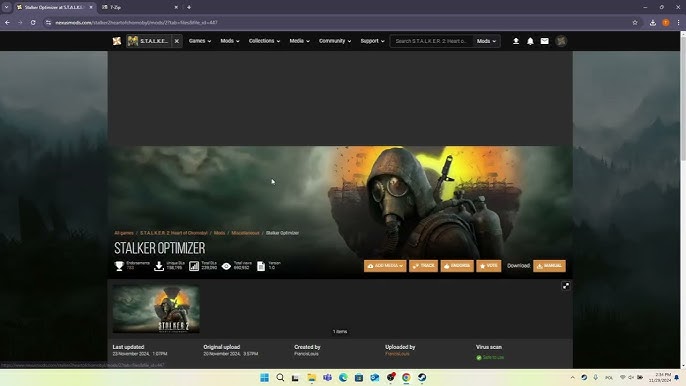Go to All games breadcrumb

click(124, 233)
